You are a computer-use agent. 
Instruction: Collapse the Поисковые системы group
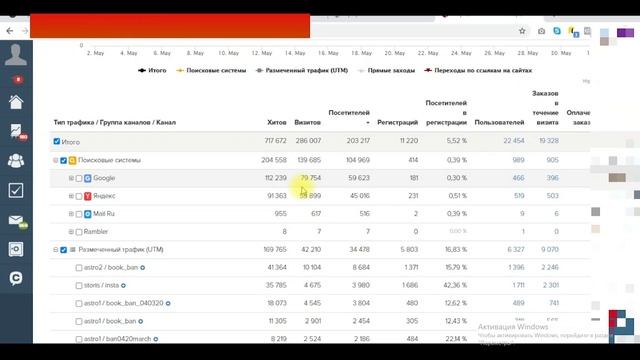56,160
